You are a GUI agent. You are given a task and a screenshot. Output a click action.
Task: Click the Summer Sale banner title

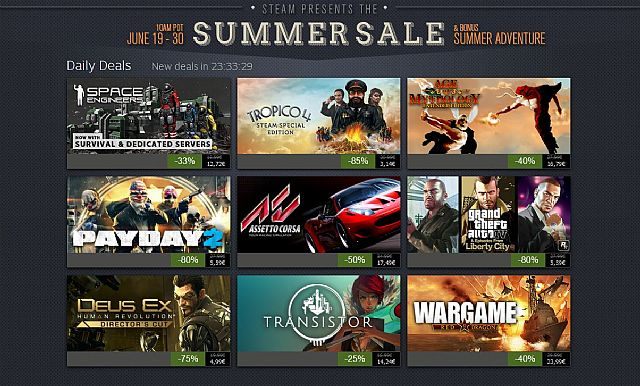[x=318, y=33]
